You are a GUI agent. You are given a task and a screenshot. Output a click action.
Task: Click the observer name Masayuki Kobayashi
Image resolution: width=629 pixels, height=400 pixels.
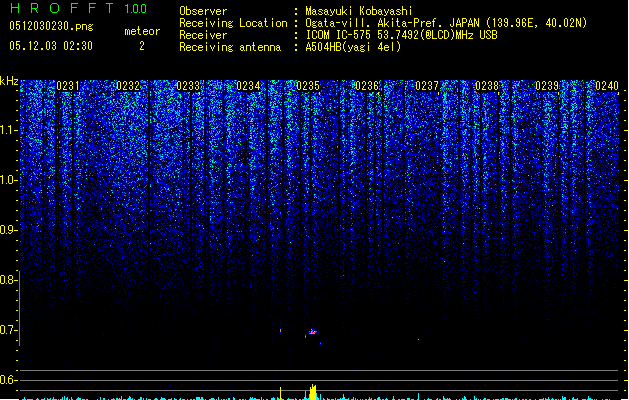coord(359,11)
